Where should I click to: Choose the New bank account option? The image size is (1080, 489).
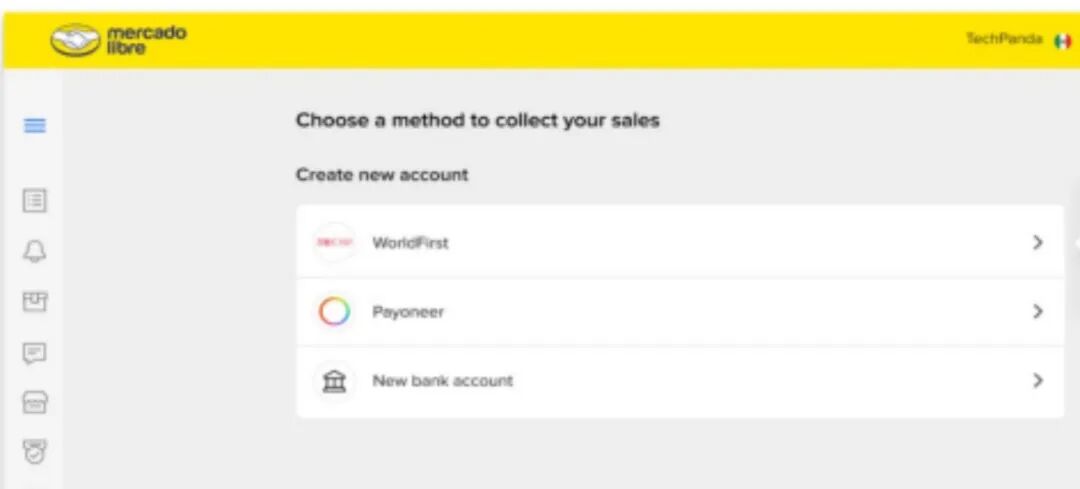point(442,381)
